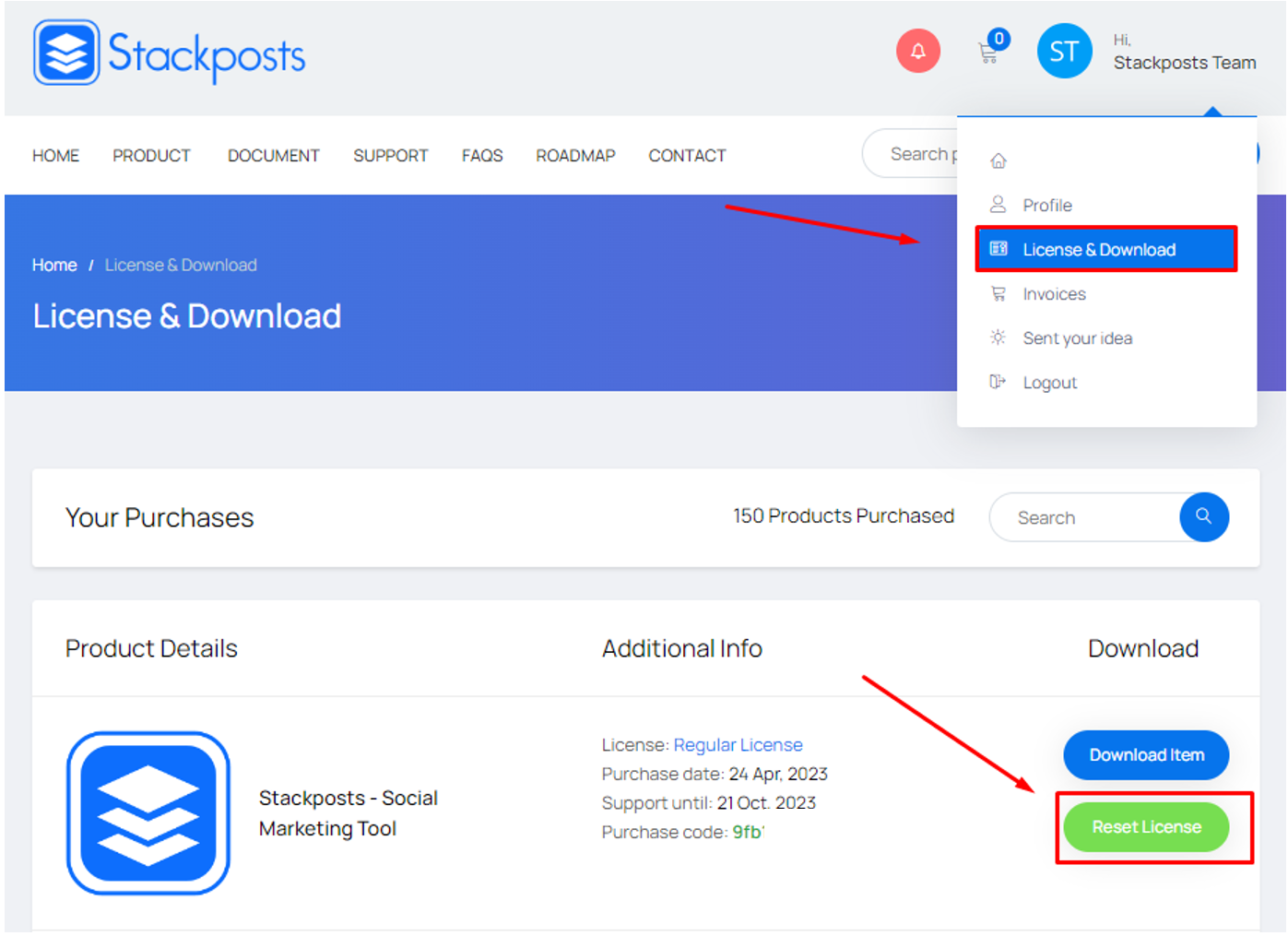
Task: Open Invoices from the user menu
Action: tap(1053, 294)
